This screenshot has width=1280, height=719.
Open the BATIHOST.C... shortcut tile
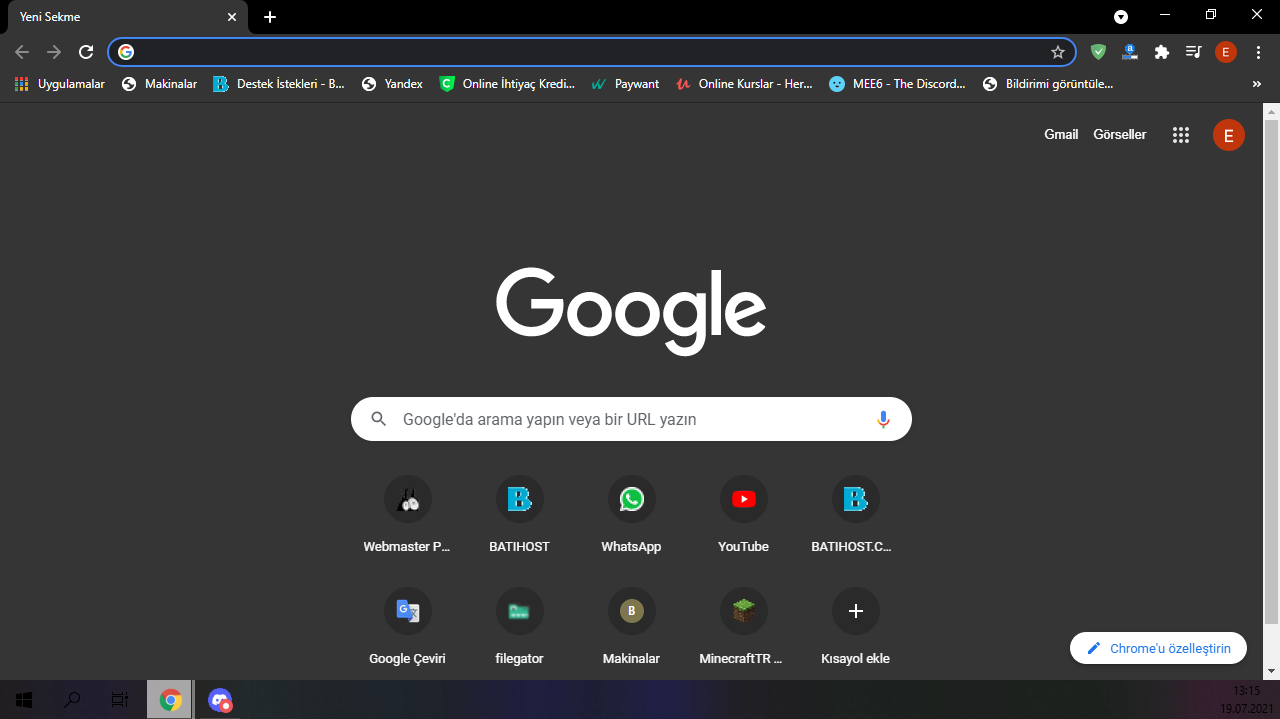pyautogui.click(x=856, y=515)
